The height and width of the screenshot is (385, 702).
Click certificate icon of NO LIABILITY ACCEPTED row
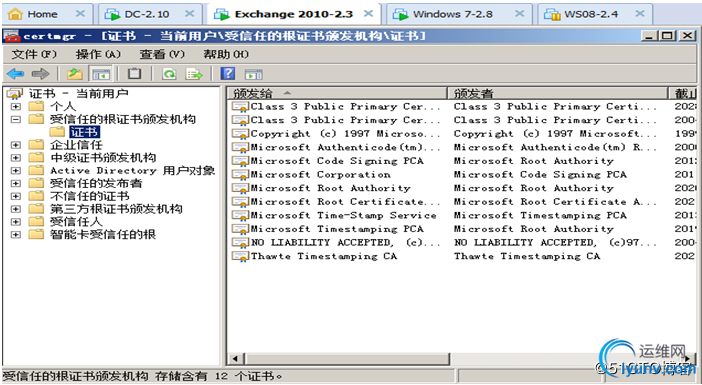click(x=240, y=243)
